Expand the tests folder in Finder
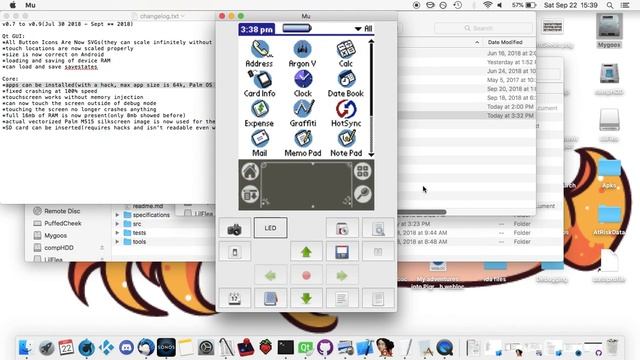This screenshot has height=360, width=640. tap(118, 233)
